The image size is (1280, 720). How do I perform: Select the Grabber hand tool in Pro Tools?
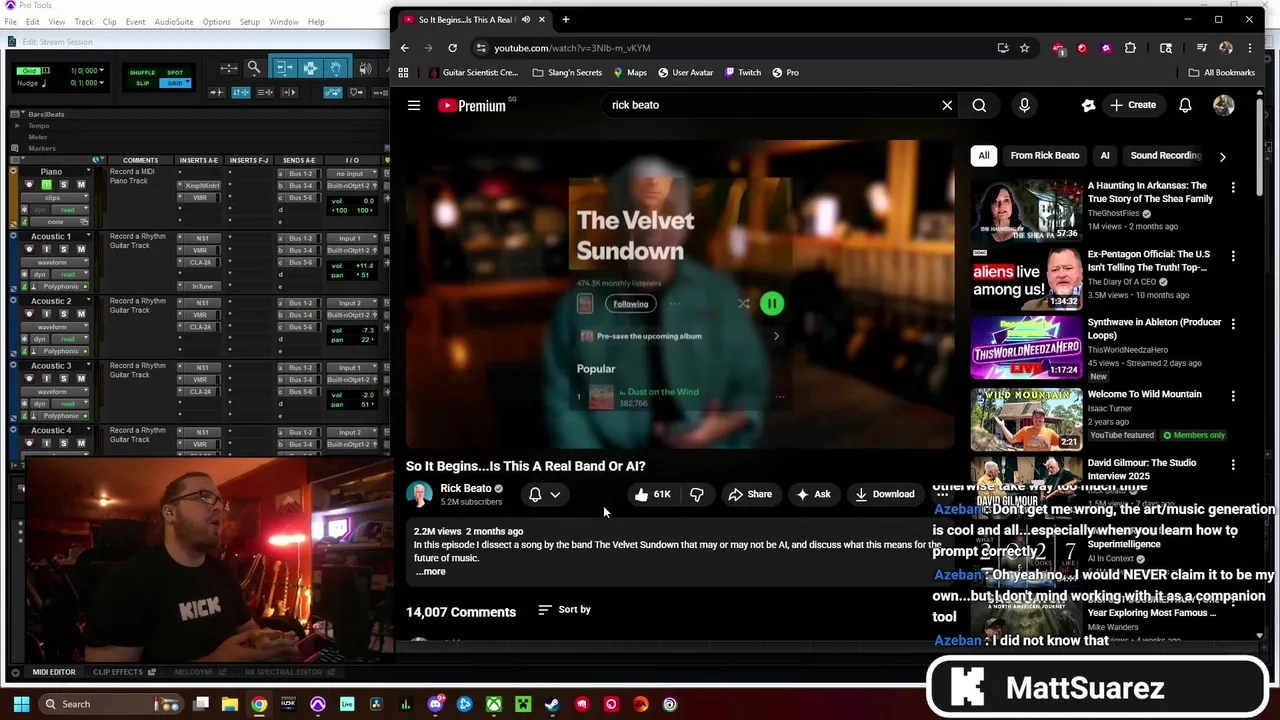[336, 68]
